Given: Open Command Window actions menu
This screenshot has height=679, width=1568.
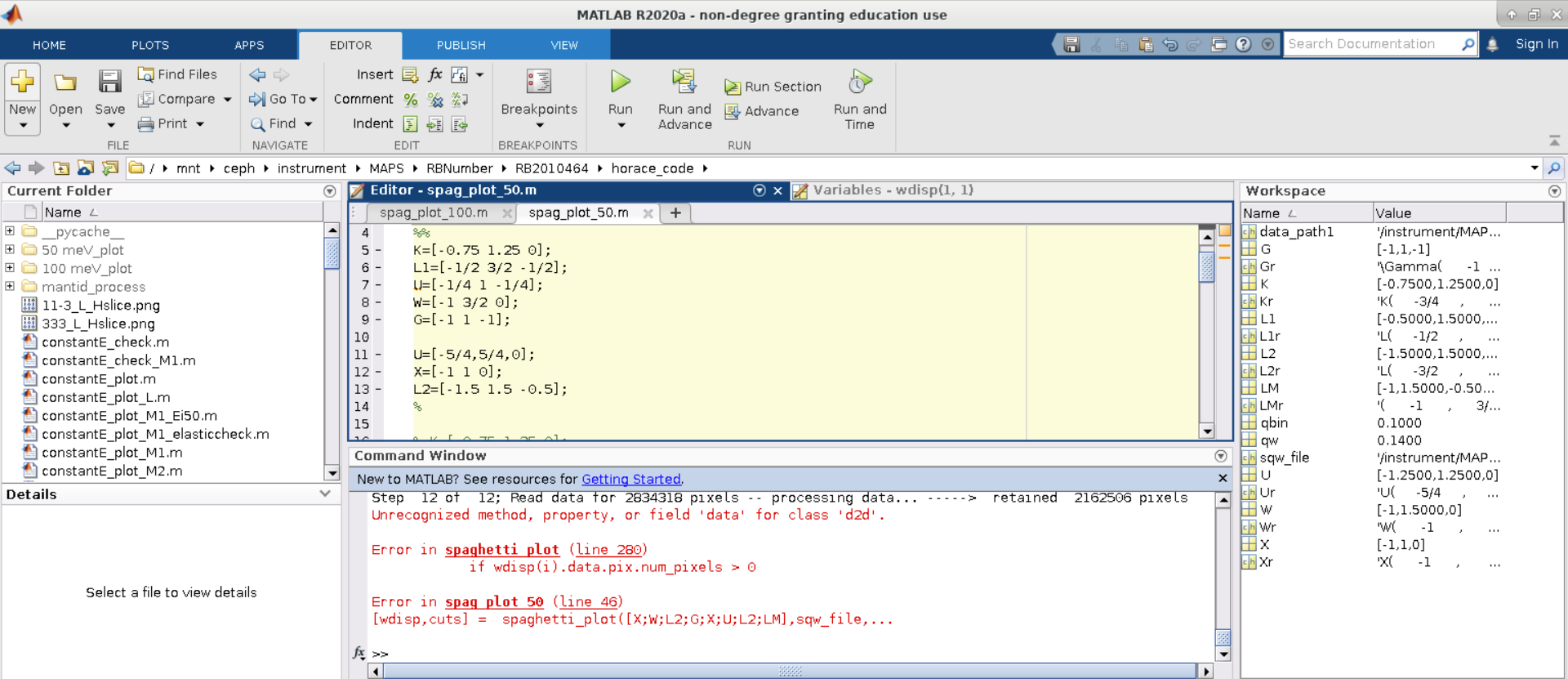Looking at the screenshot, I should (1221, 456).
